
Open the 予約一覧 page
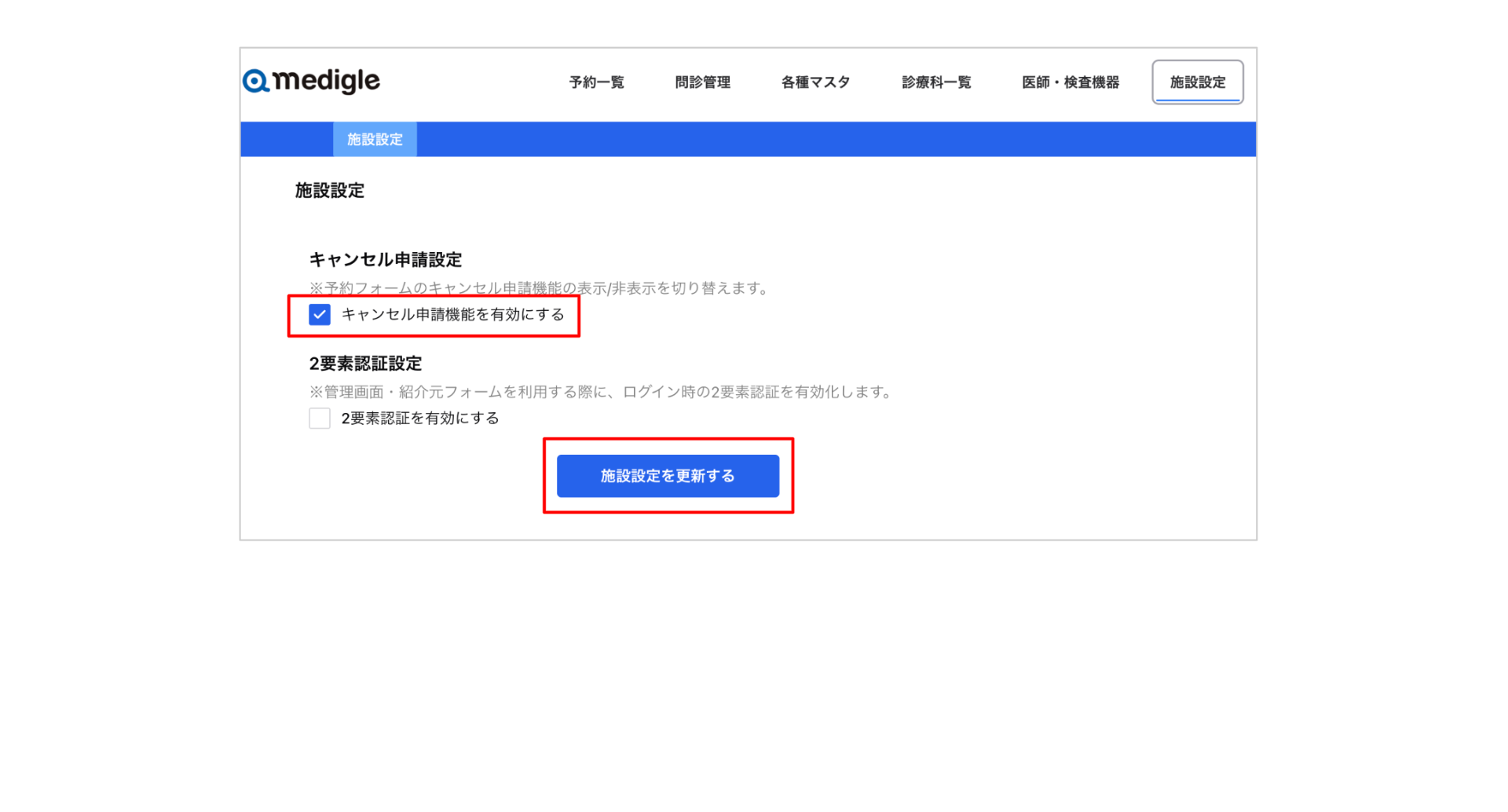(596, 82)
